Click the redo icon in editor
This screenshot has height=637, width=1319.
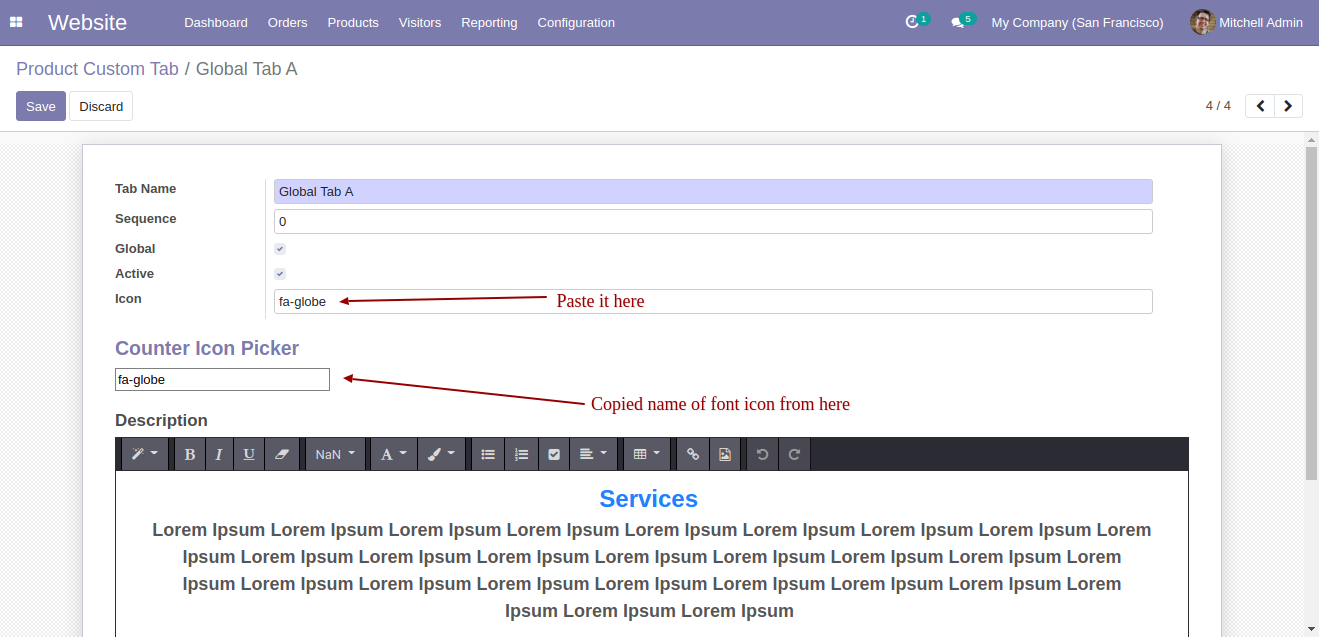pyautogui.click(x=794, y=454)
